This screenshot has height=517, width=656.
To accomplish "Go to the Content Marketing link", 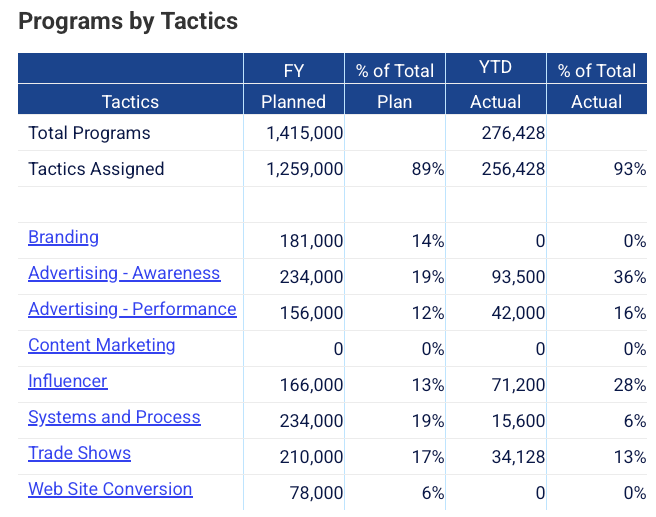I will pyautogui.click(x=101, y=345).
